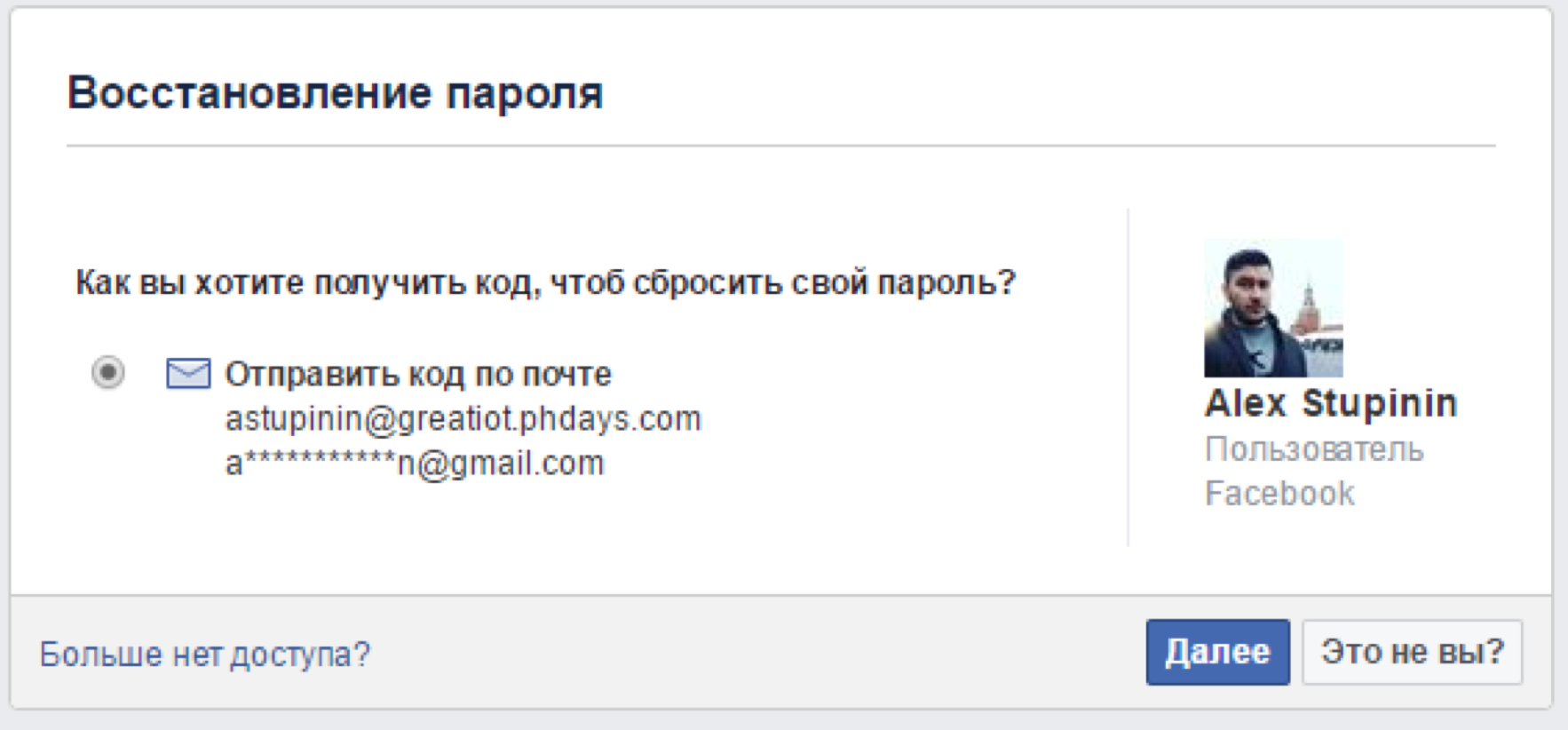1568x730 pixels.
Task: Open the 'Больше нет доступа?' link
Action: [204, 655]
